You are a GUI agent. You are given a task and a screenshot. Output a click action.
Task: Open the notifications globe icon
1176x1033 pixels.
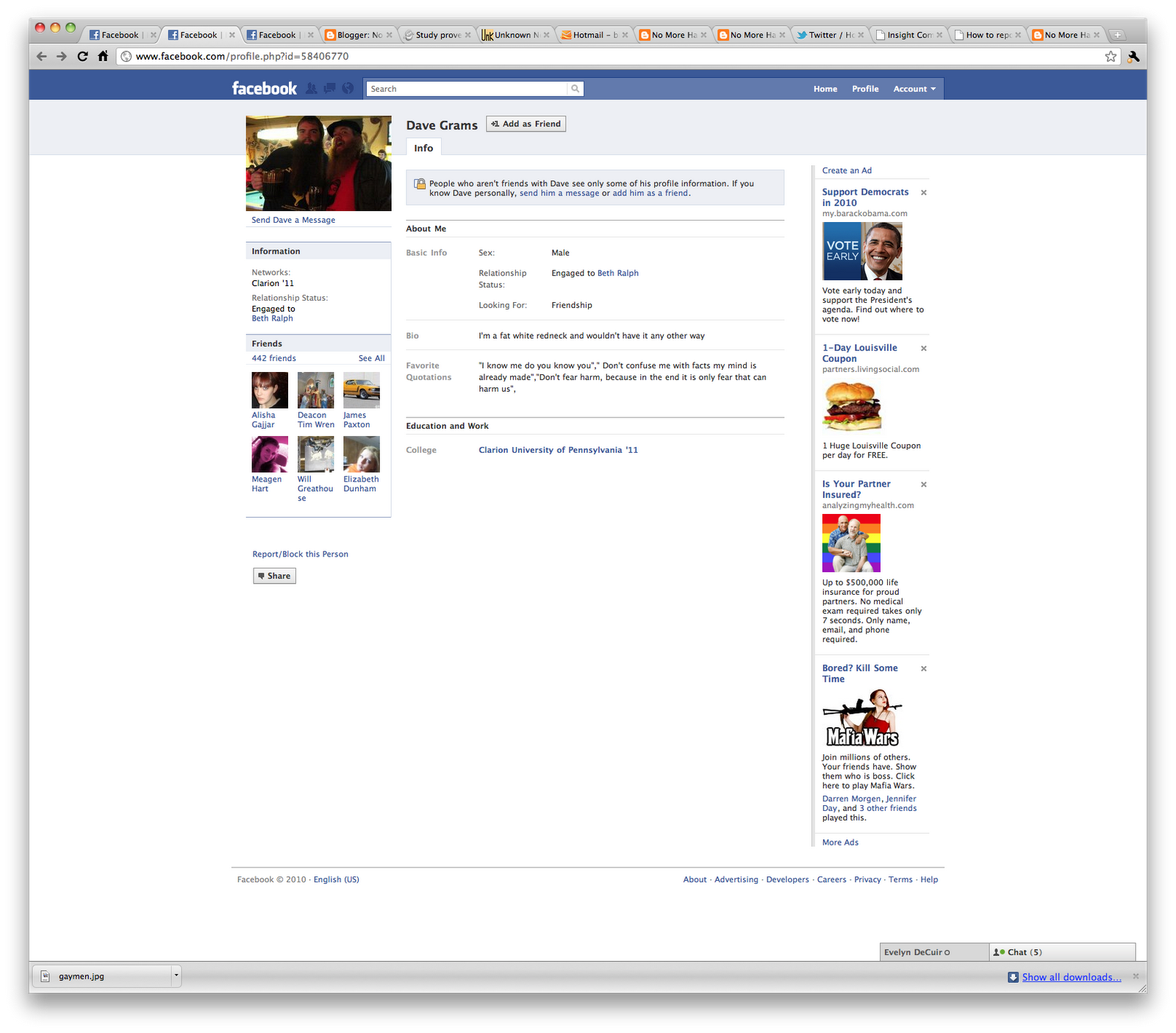coord(348,88)
